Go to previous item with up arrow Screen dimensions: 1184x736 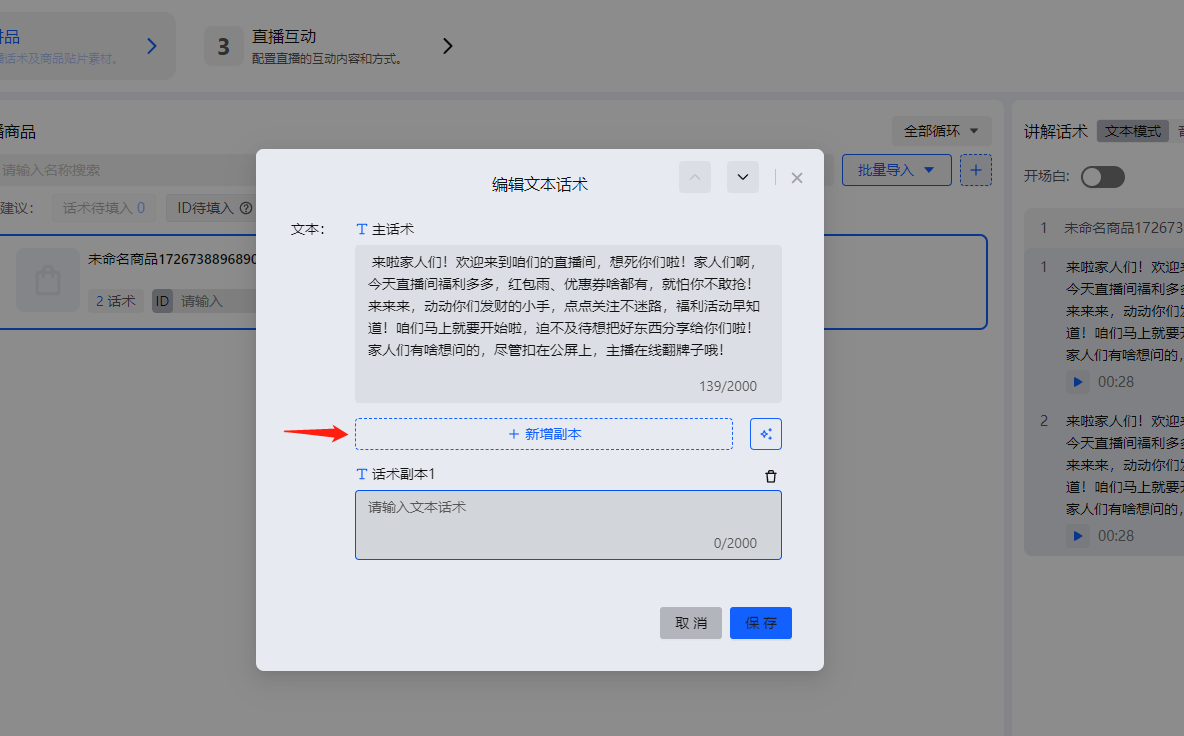click(695, 177)
